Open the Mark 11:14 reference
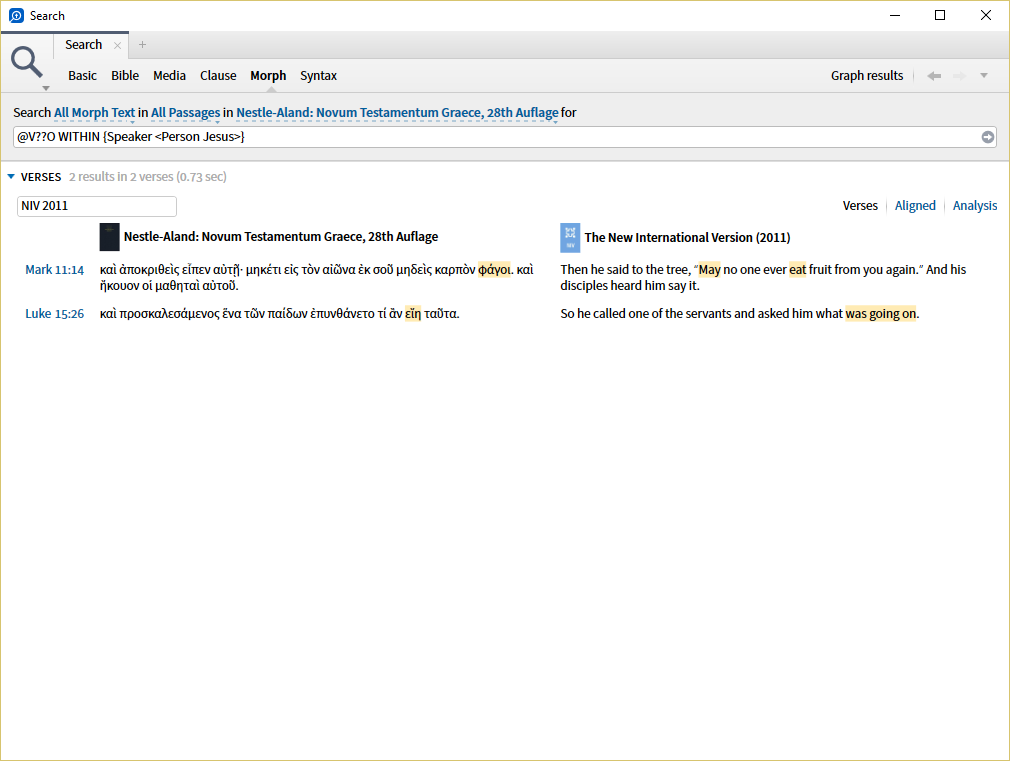The height and width of the screenshot is (761, 1010). click(55, 270)
